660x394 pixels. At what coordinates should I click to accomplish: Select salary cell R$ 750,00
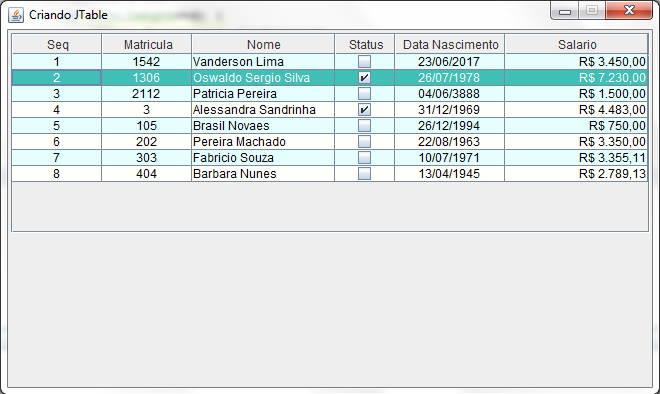coord(576,126)
